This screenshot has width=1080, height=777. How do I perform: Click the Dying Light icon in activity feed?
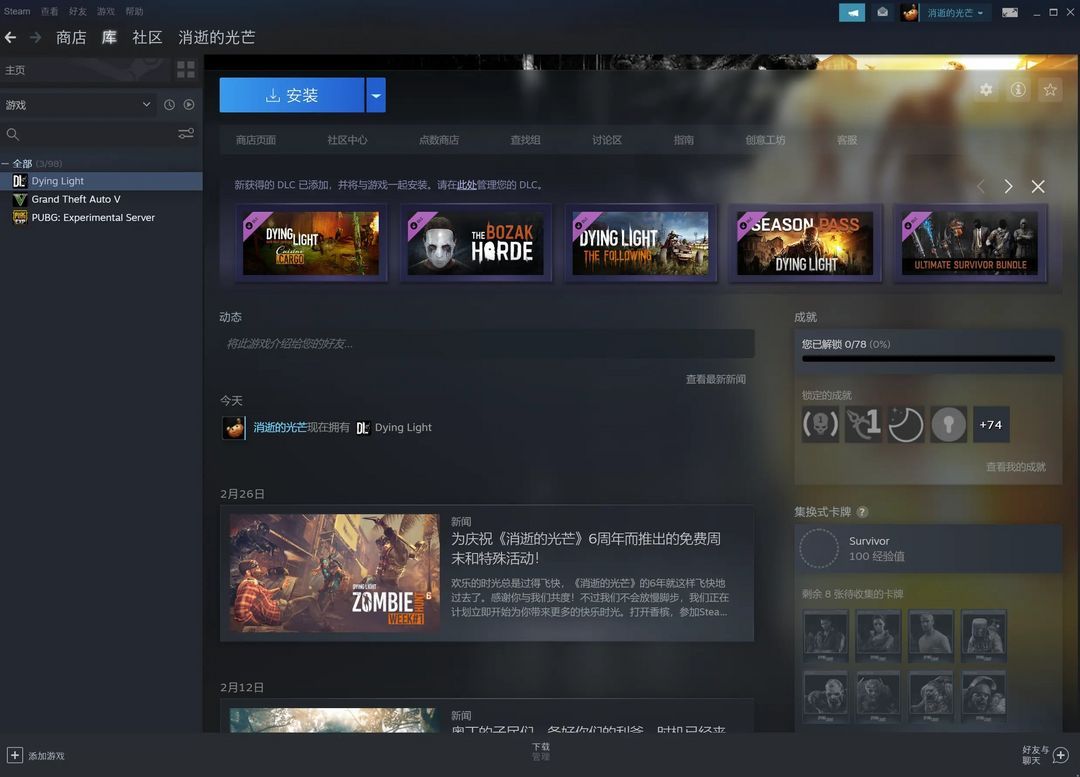tap(363, 428)
